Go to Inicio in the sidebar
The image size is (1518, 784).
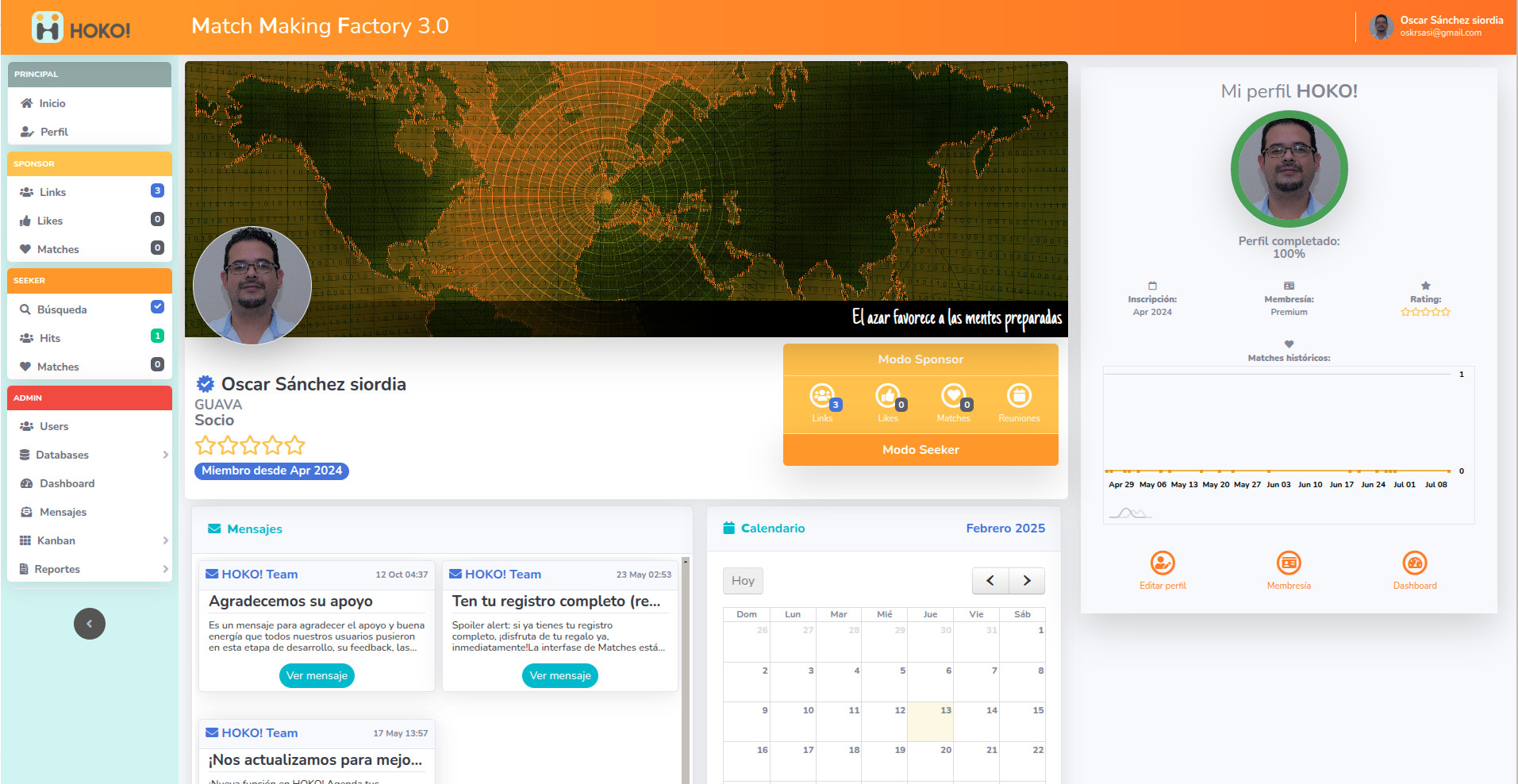[x=52, y=103]
